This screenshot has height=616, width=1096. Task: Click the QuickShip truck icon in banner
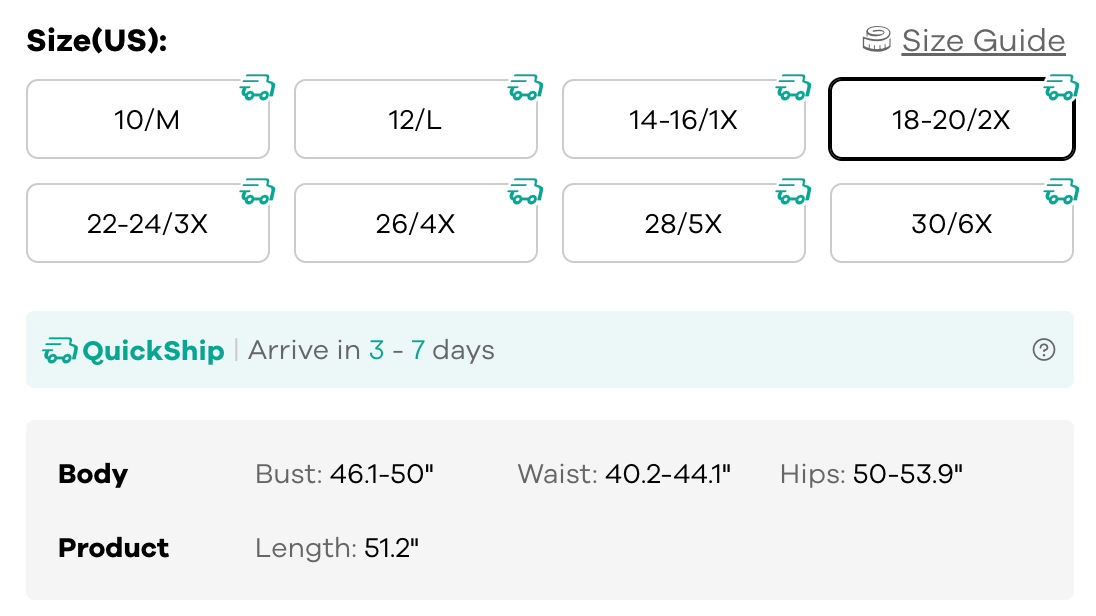[x=60, y=351]
